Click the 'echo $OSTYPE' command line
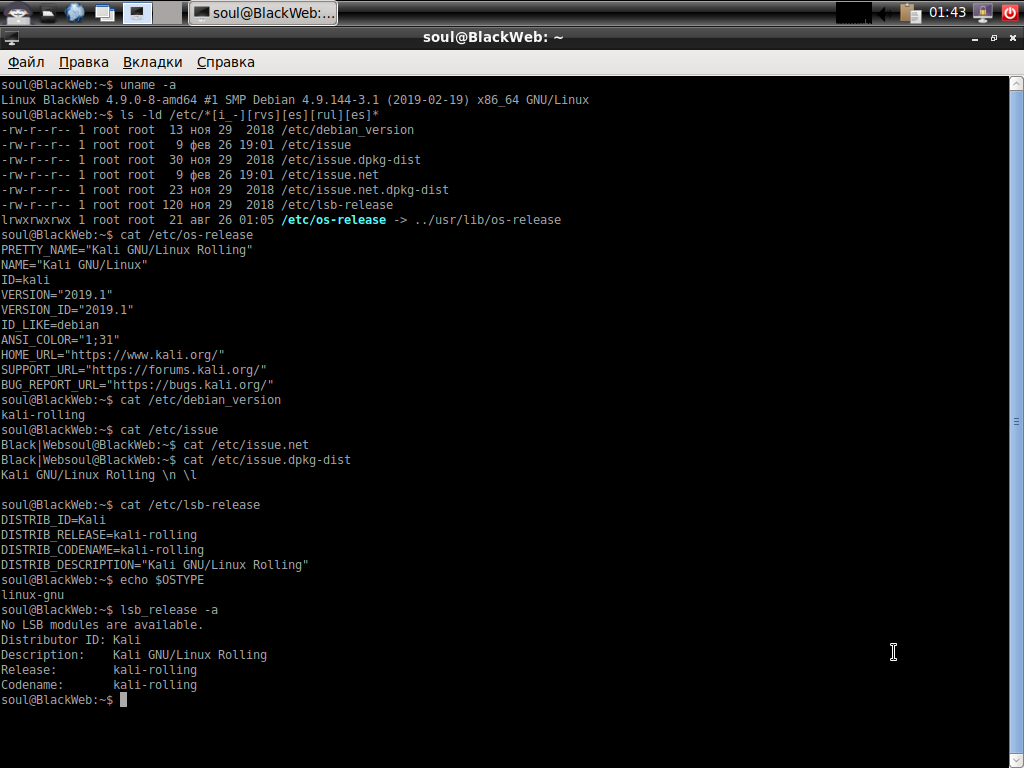 tap(102, 581)
